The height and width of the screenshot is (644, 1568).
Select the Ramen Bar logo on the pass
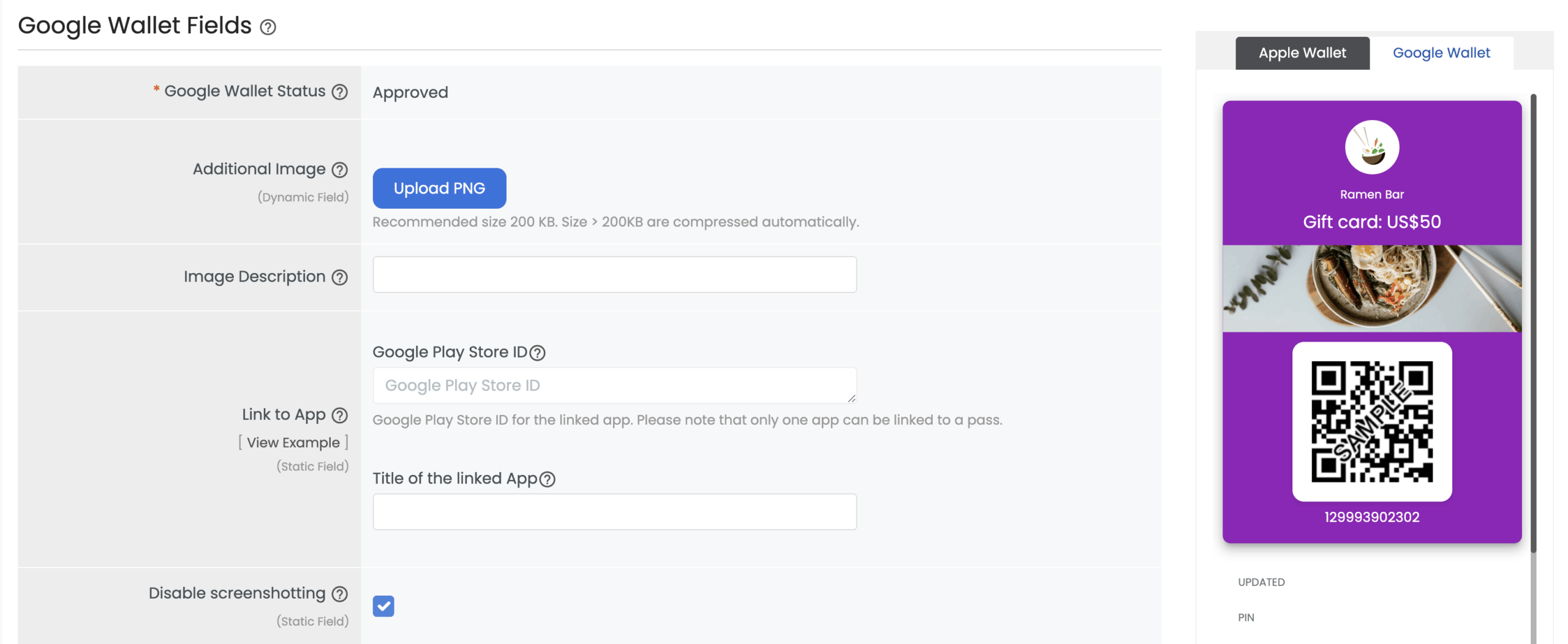(x=1371, y=146)
